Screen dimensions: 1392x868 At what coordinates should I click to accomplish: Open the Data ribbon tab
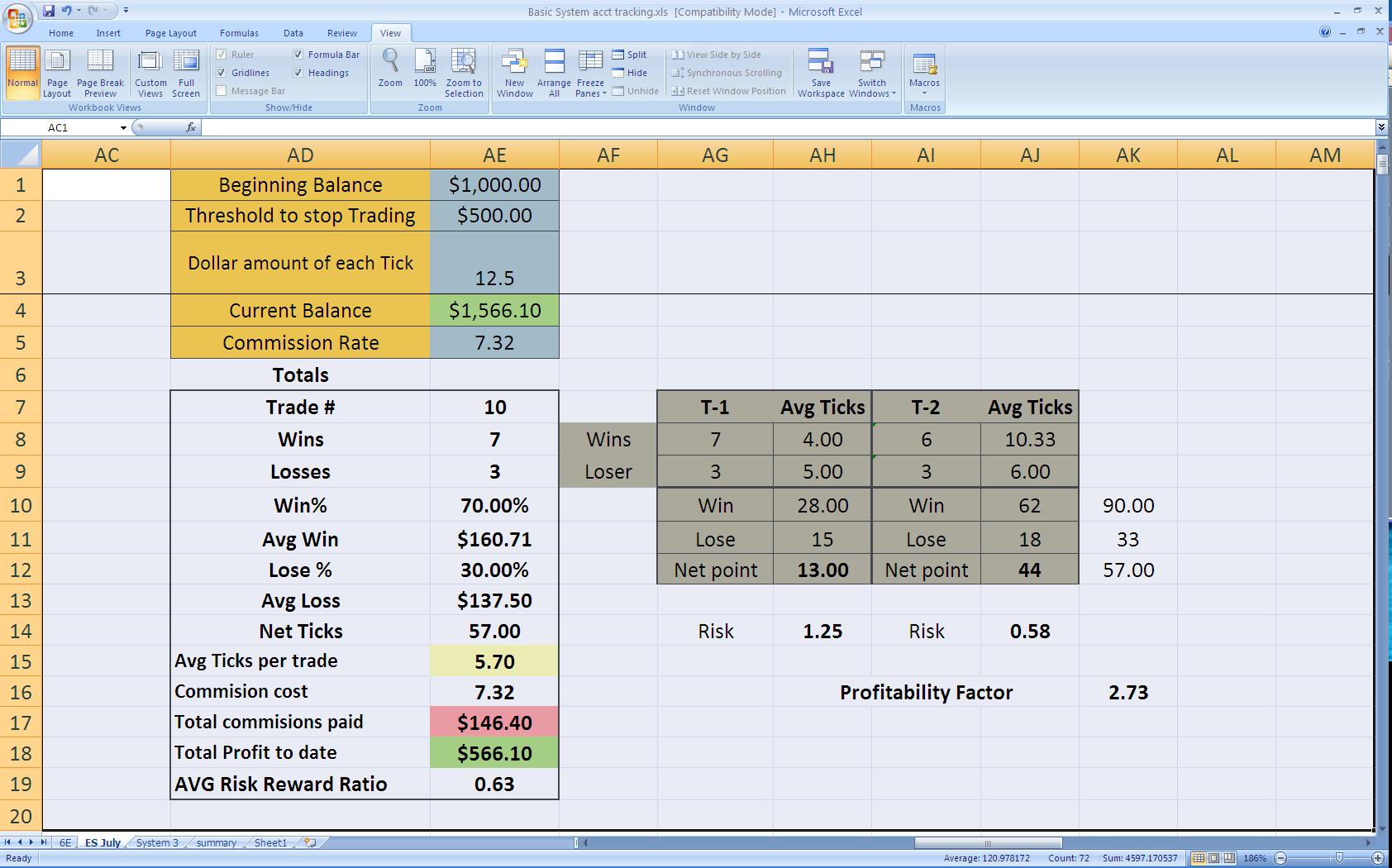click(293, 33)
